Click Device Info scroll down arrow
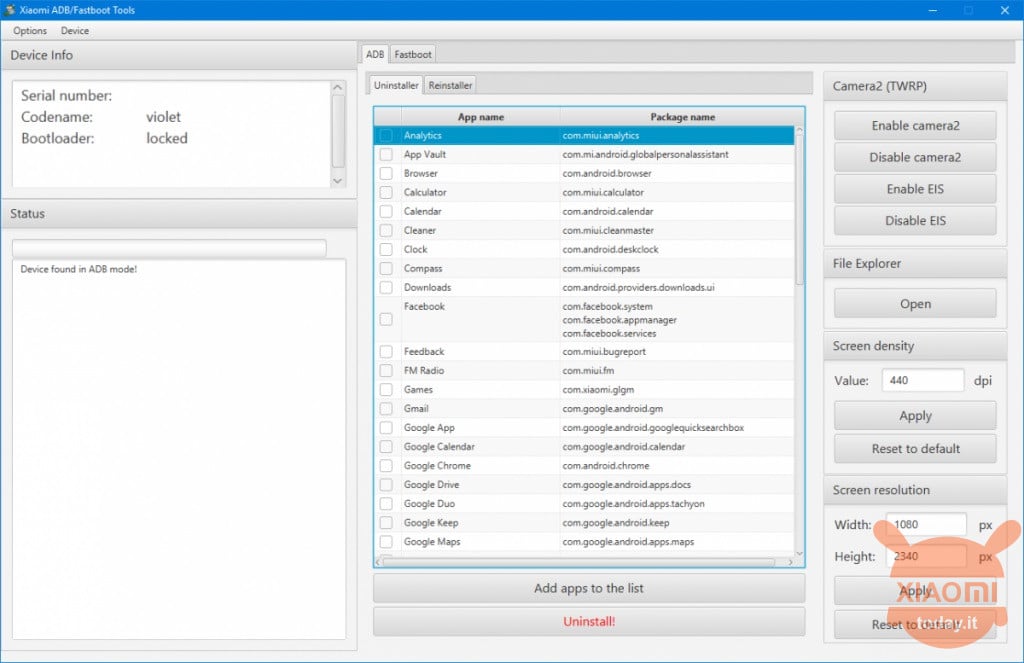The width and height of the screenshot is (1024, 663). (x=338, y=181)
